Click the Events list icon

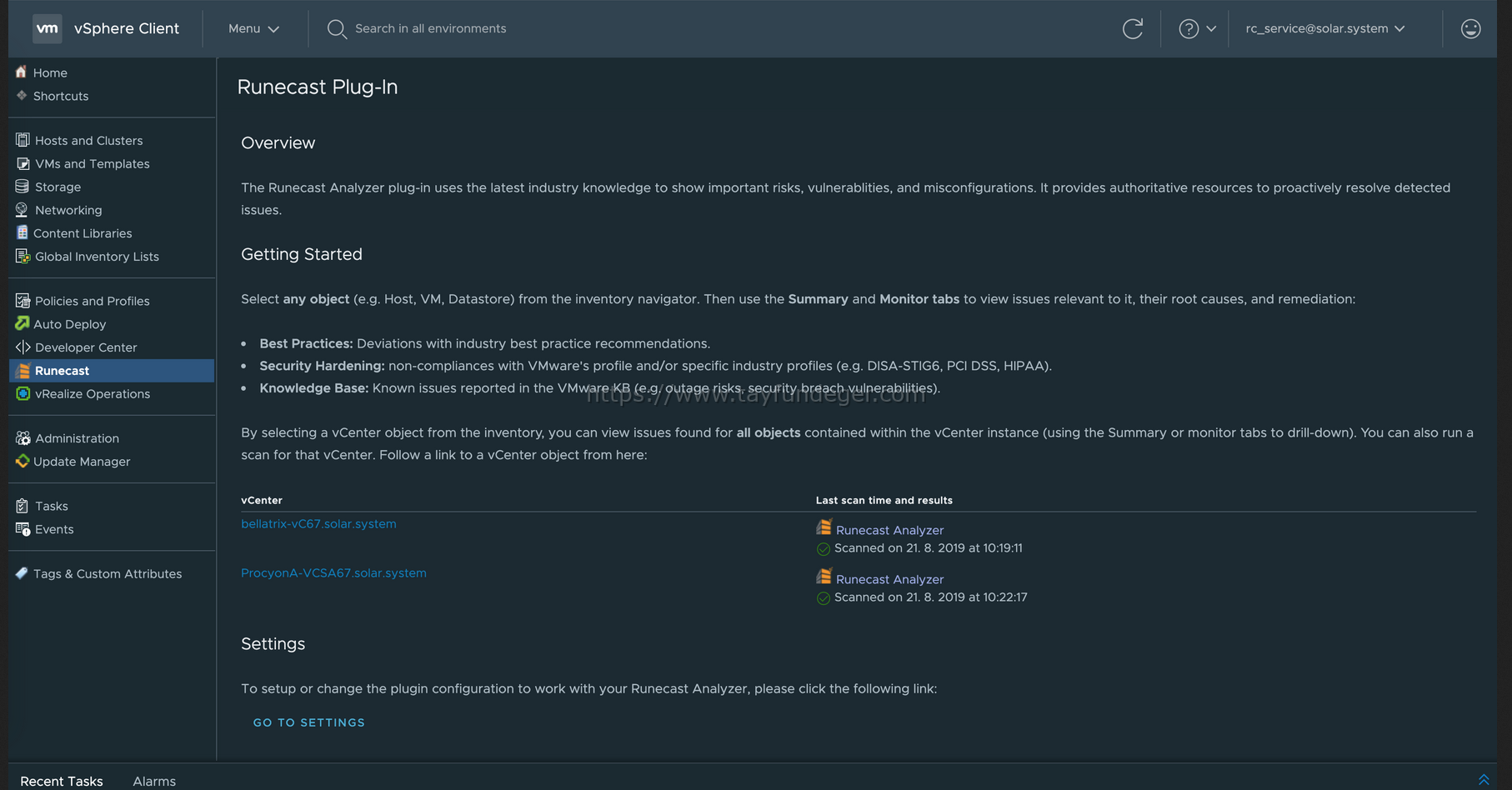(x=23, y=528)
